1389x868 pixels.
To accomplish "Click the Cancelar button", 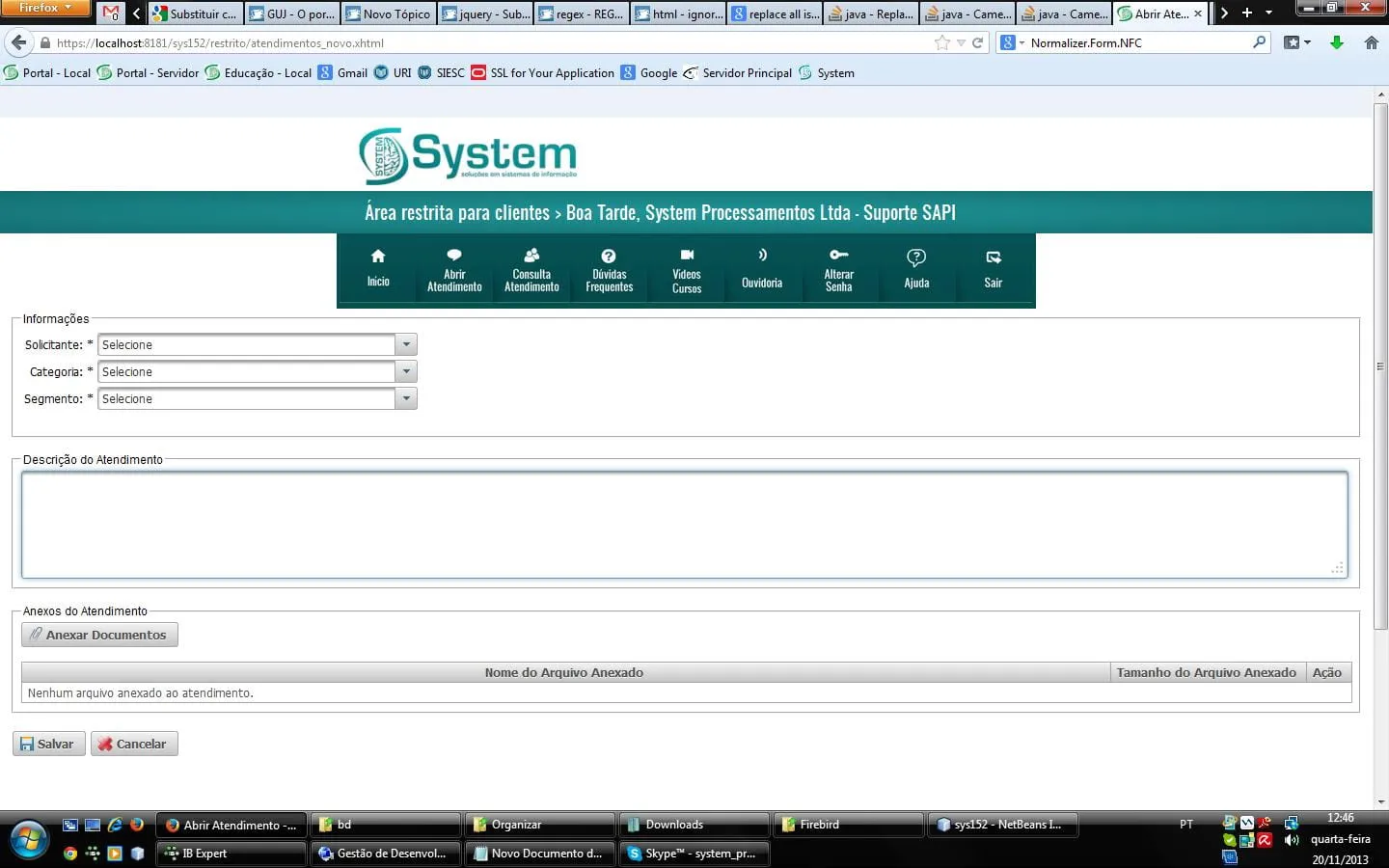I will point(134,744).
